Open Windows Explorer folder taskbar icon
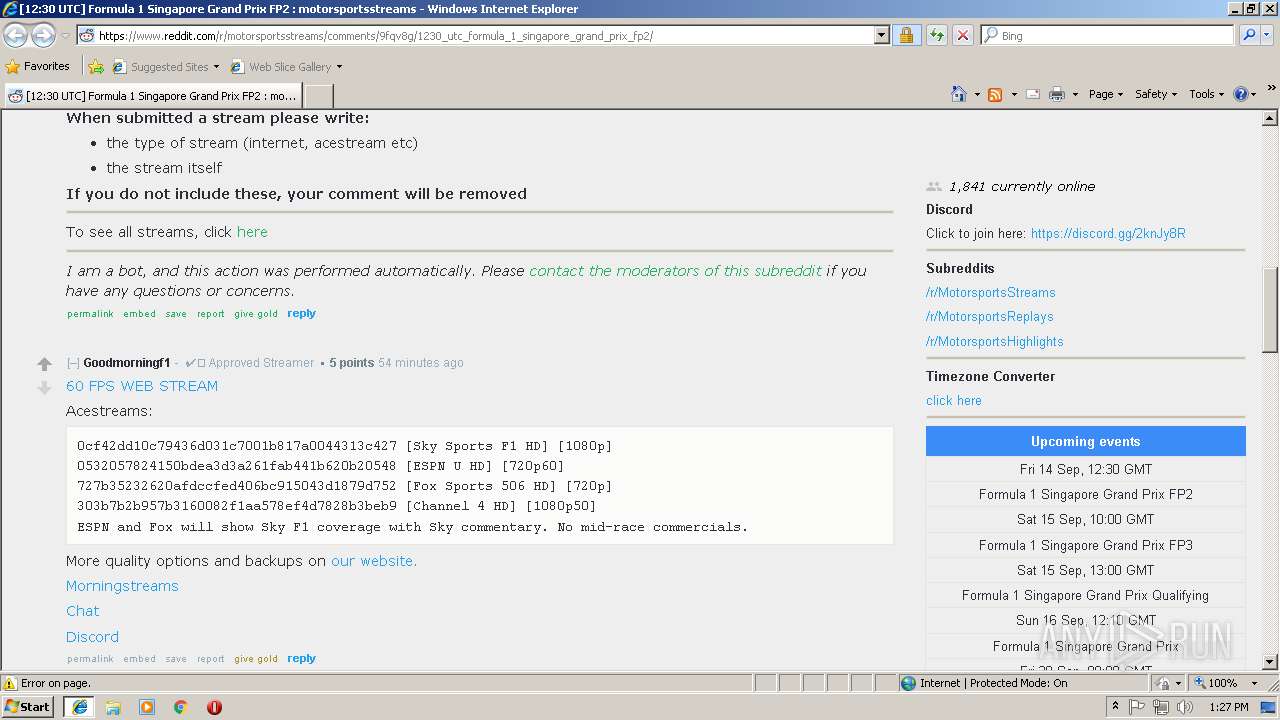1280x720 pixels. coord(113,707)
